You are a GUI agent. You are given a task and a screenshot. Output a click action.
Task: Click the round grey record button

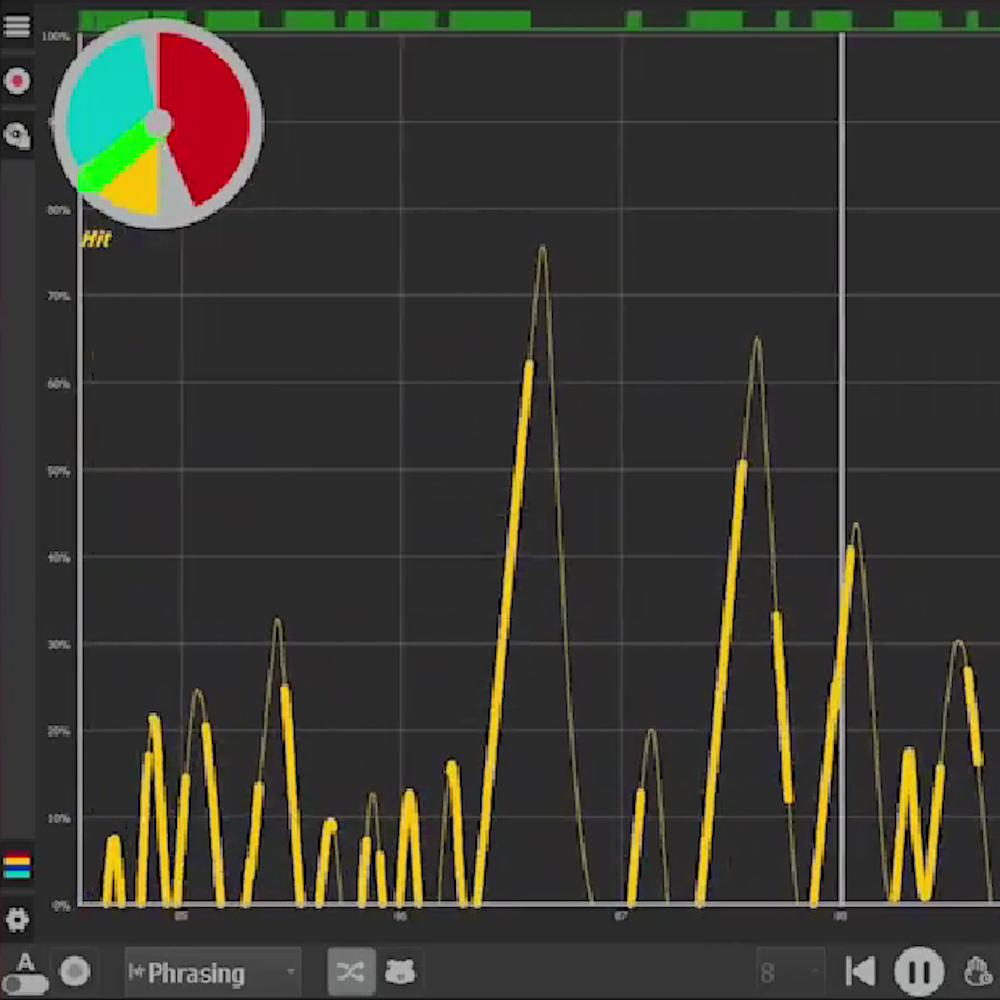(75, 971)
